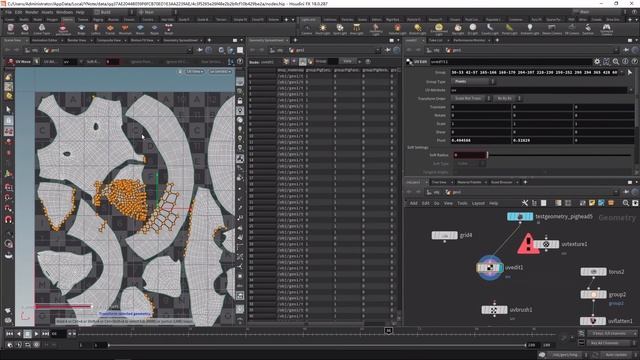Image resolution: width=640 pixels, height=360 pixels.
Task: Toggle the pin on scene view path bar
Action: (x=200, y=50)
